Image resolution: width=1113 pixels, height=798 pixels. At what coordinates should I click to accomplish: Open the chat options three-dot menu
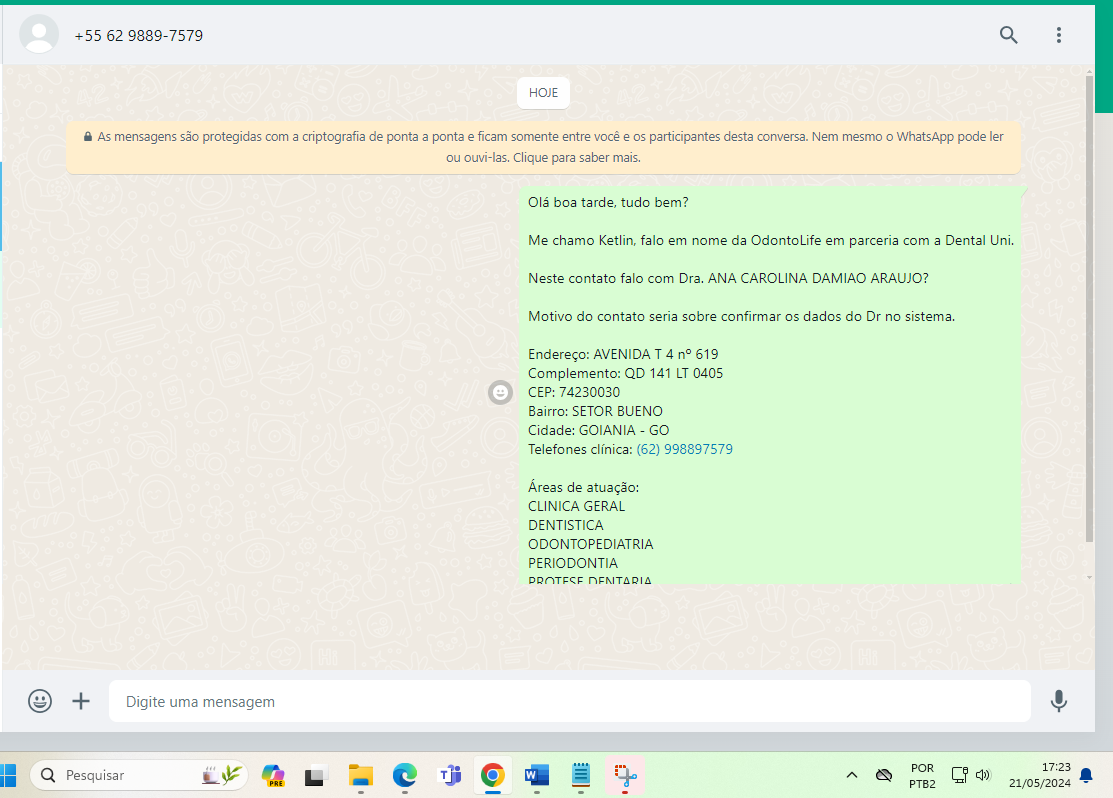tap(1058, 35)
